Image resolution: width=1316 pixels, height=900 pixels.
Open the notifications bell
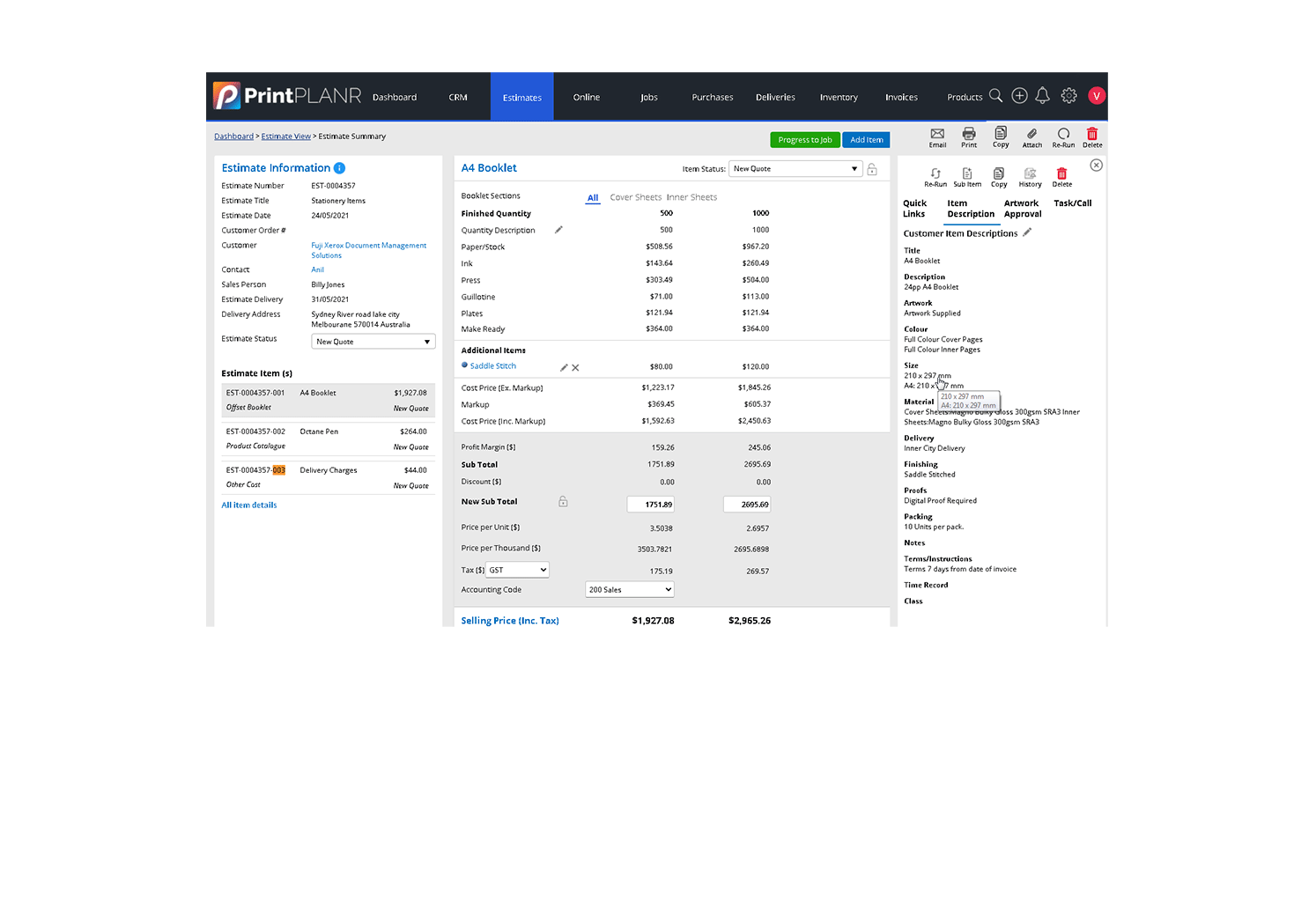point(1043,95)
